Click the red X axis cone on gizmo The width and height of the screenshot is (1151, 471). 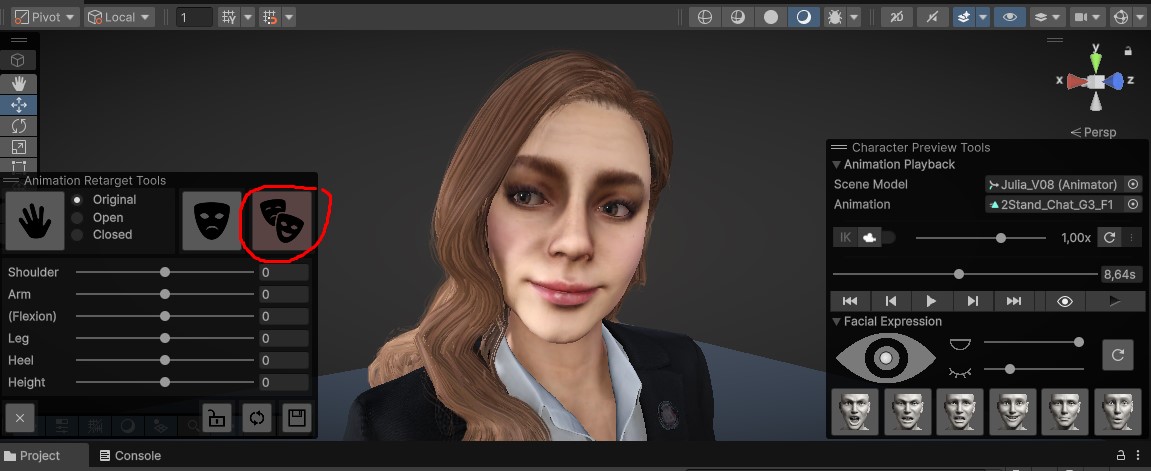click(x=1077, y=81)
